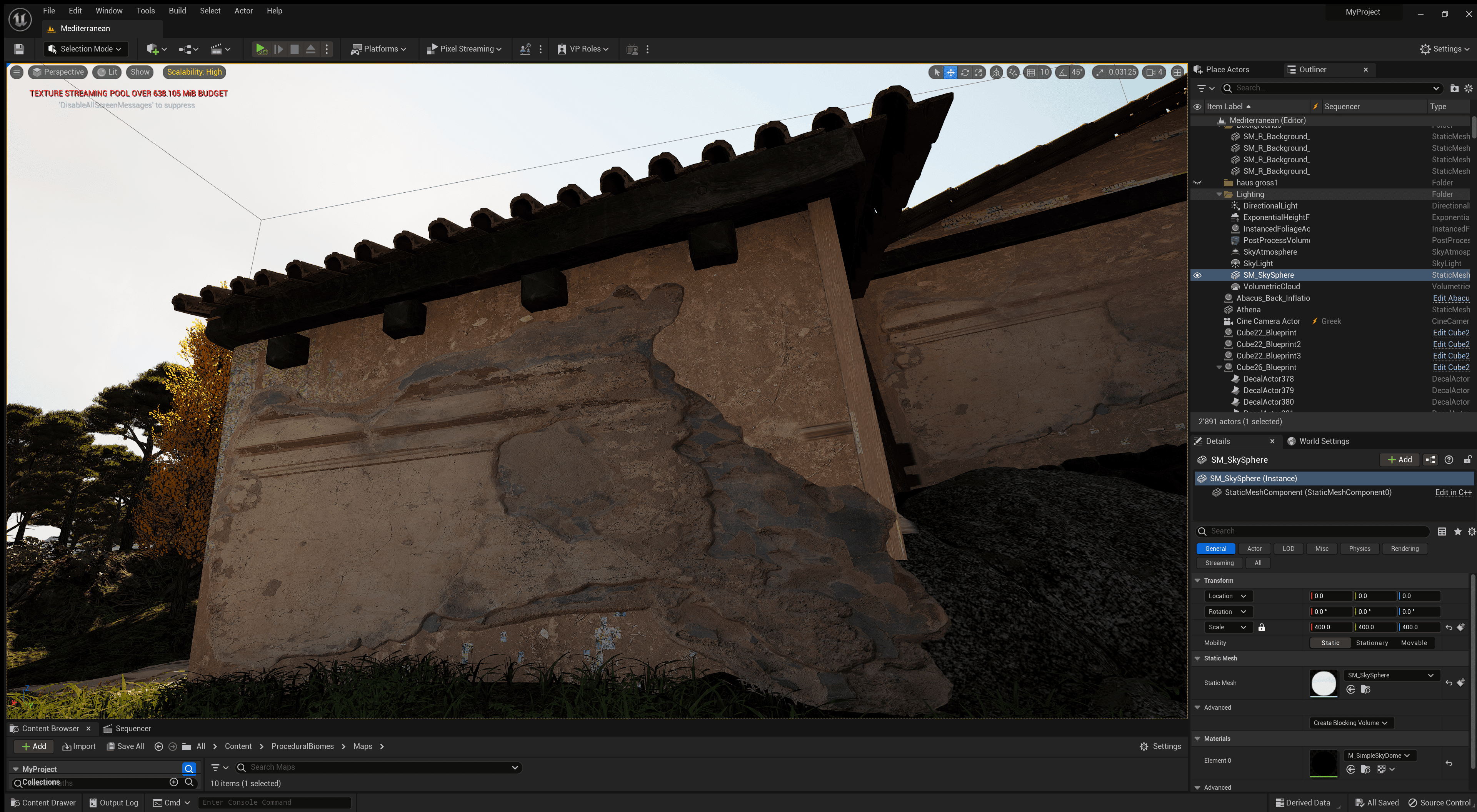Screen dimensions: 1477x812
Task: Click the Details property matrix table icon
Action: (1442, 532)
